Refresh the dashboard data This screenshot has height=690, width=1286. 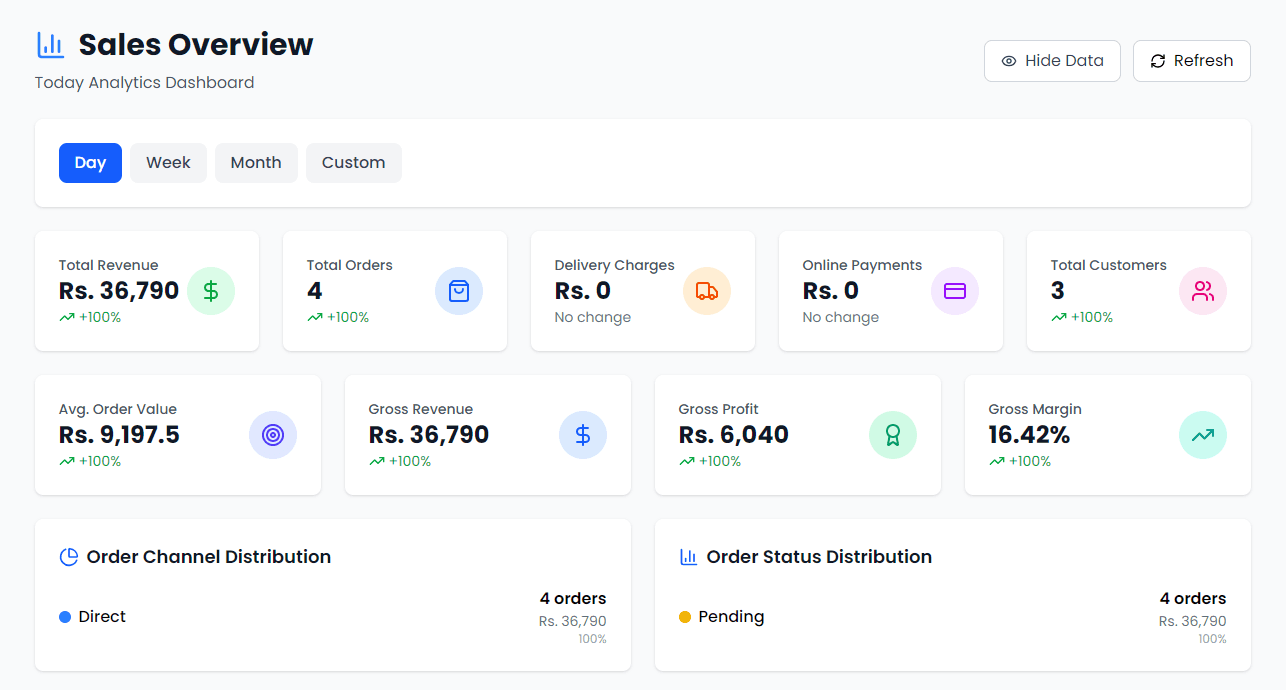click(x=1191, y=61)
